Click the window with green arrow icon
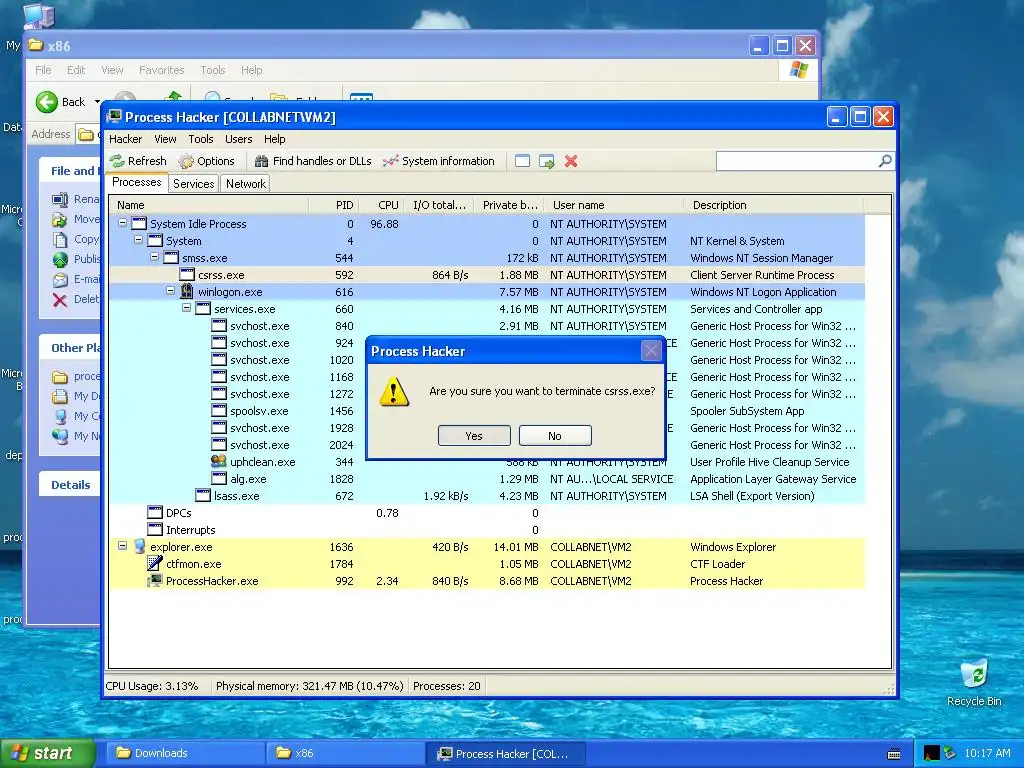Image resolution: width=1024 pixels, height=768 pixels. [x=547, y=161]
